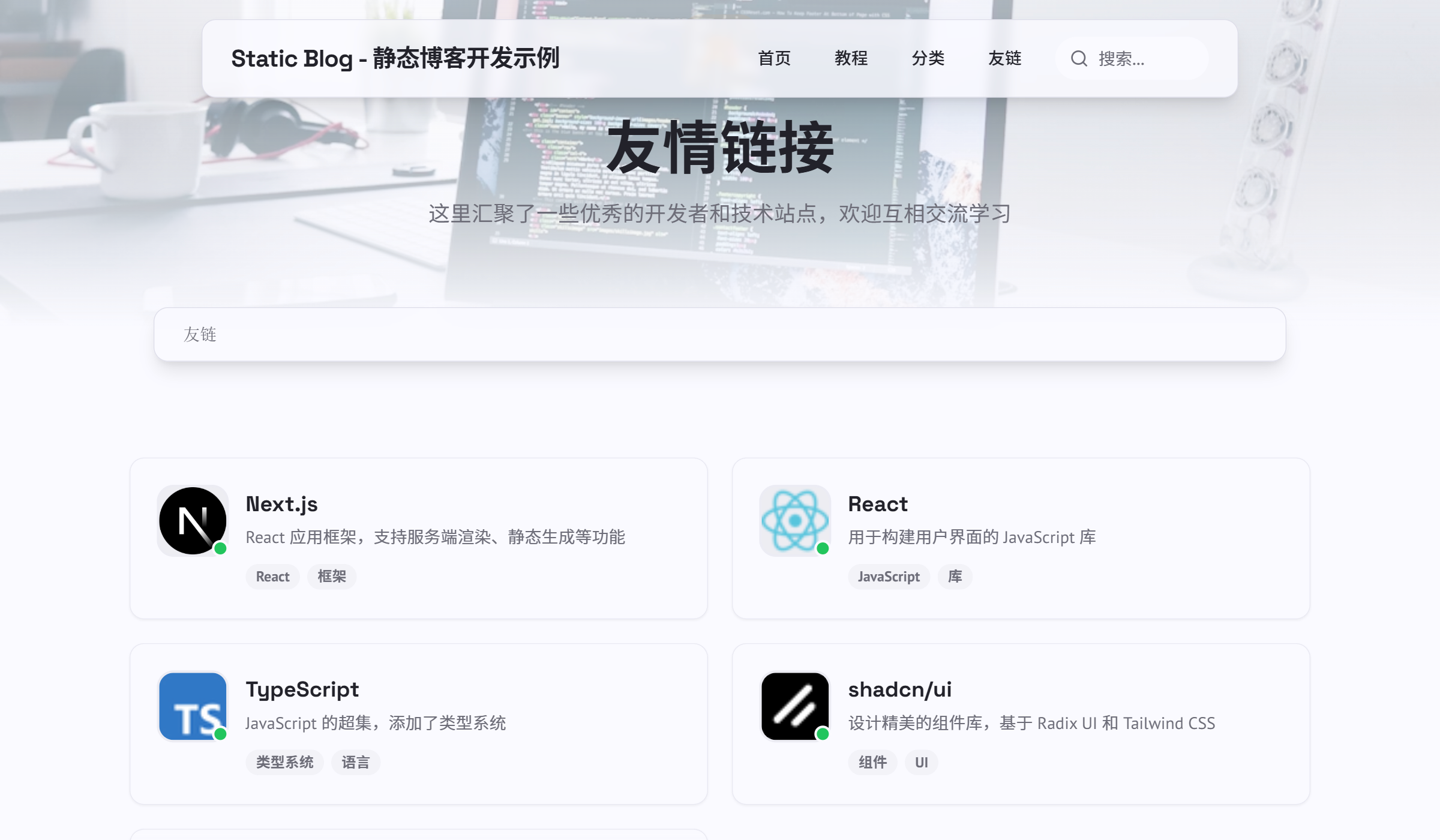
Task: Open the 首页 nav menu item
Action: (x=774, y=58)
